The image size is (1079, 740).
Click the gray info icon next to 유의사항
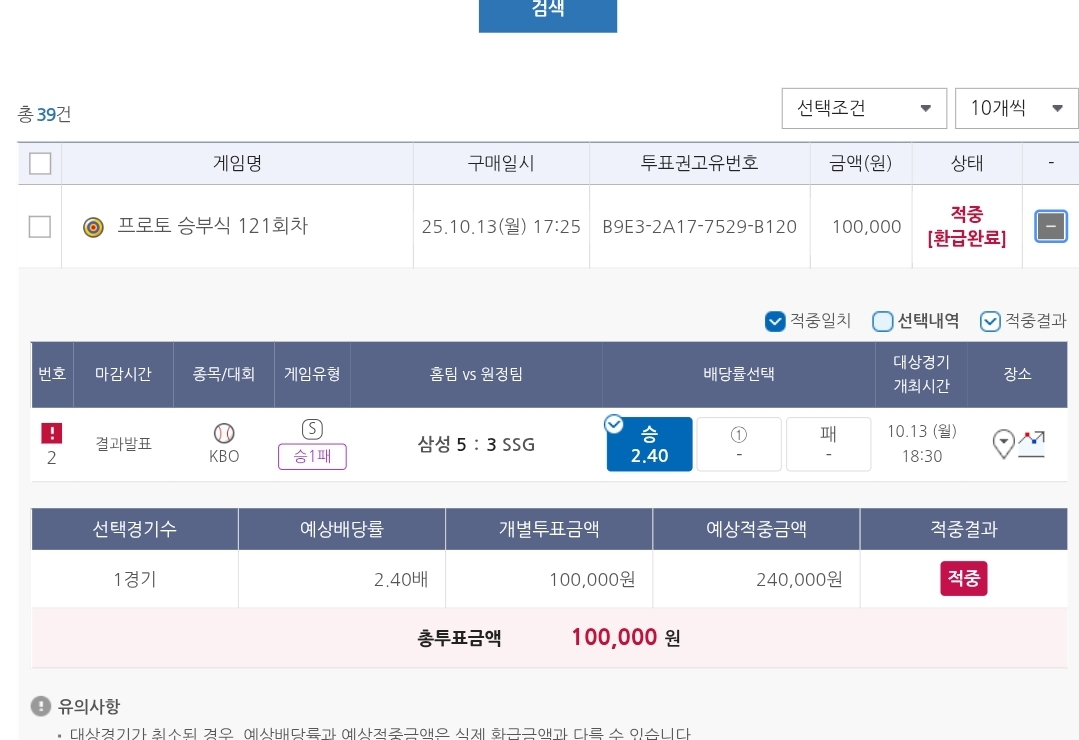point(40,706)
